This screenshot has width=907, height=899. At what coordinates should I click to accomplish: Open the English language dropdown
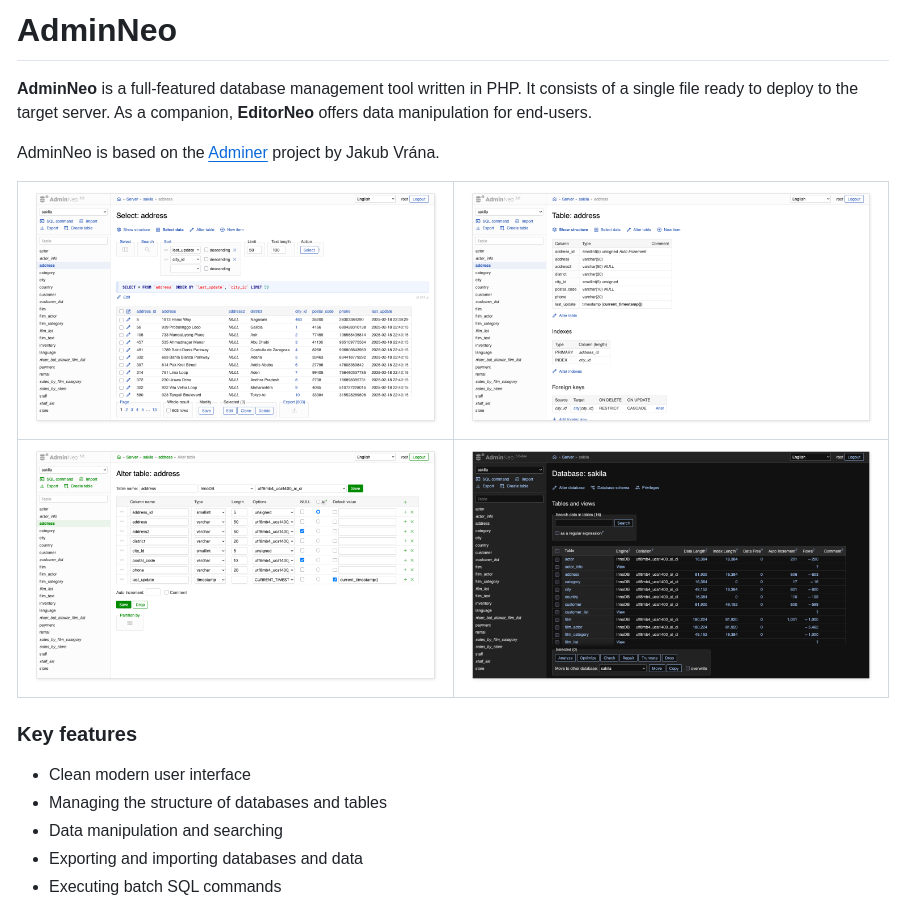click(375, 200)
